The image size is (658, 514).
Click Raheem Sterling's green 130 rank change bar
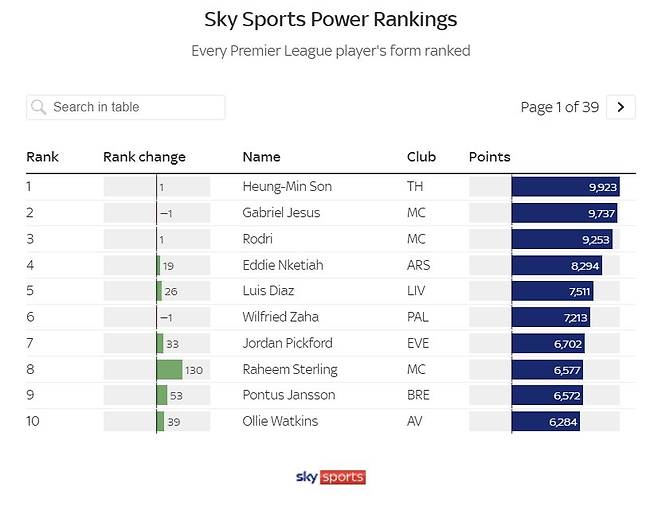[x=169, y=369]
